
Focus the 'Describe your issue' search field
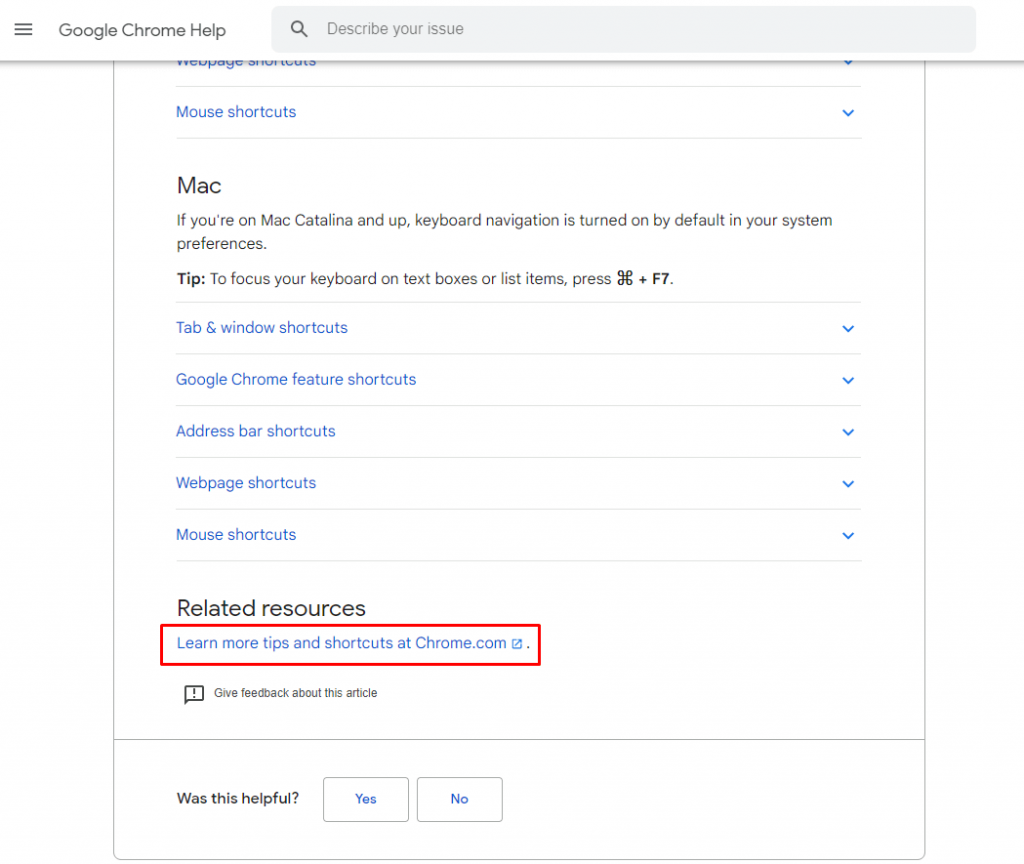(x=623, y=29)
